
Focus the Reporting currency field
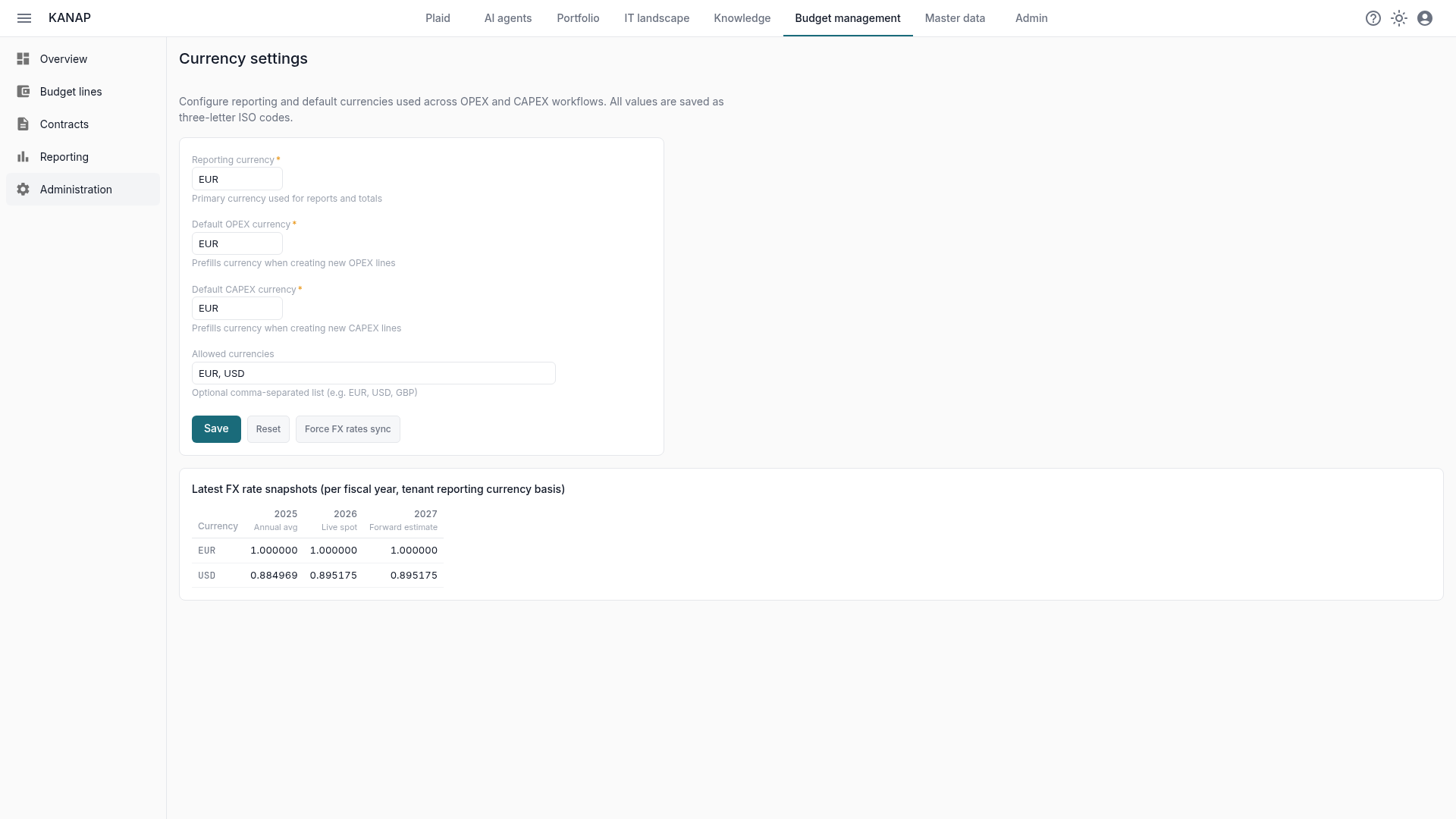(x=237, y=180)
